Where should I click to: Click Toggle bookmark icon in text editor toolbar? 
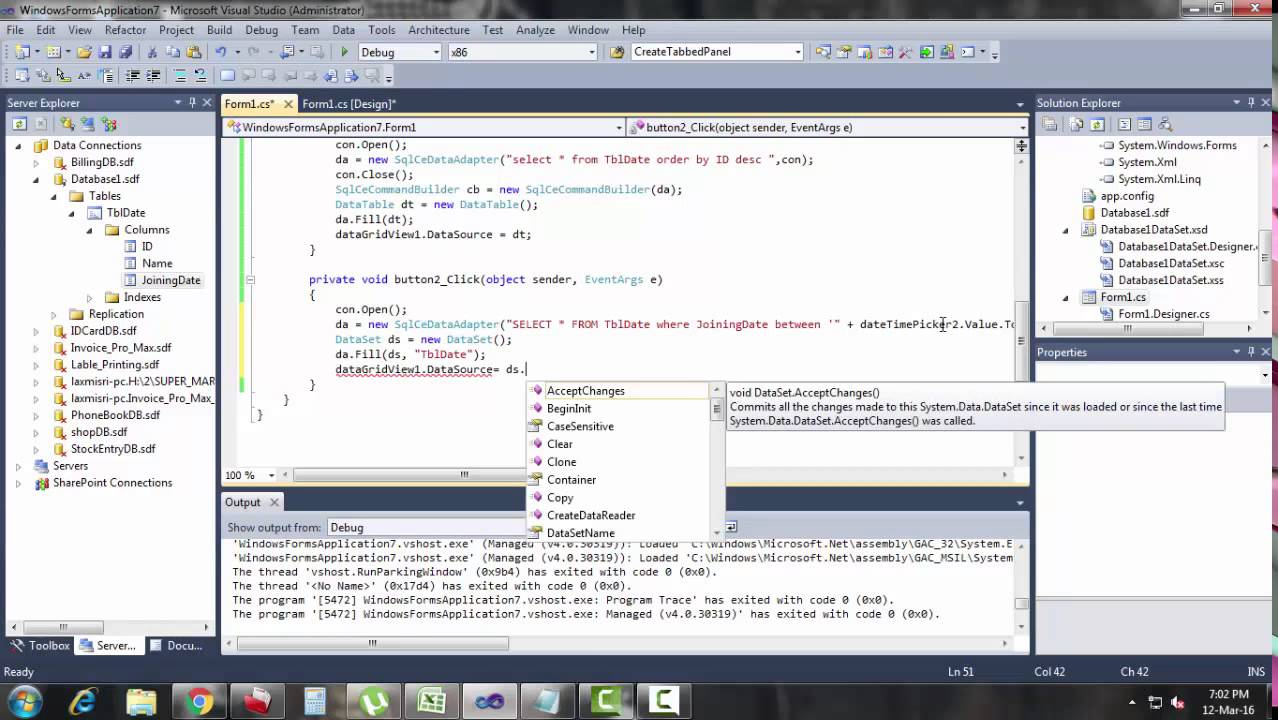227,76
